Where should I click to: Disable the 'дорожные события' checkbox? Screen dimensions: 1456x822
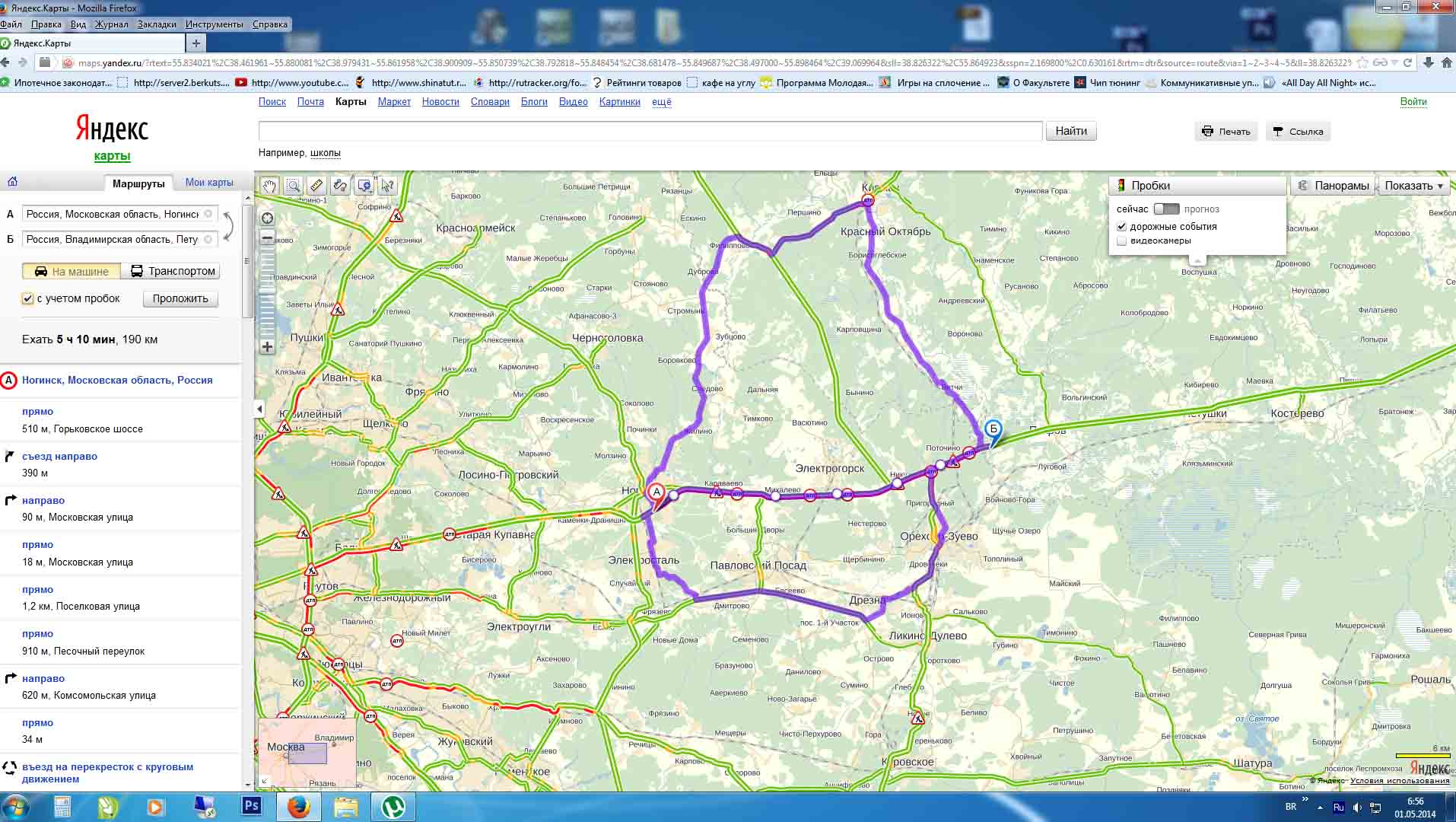click(x=1121, y=227)
